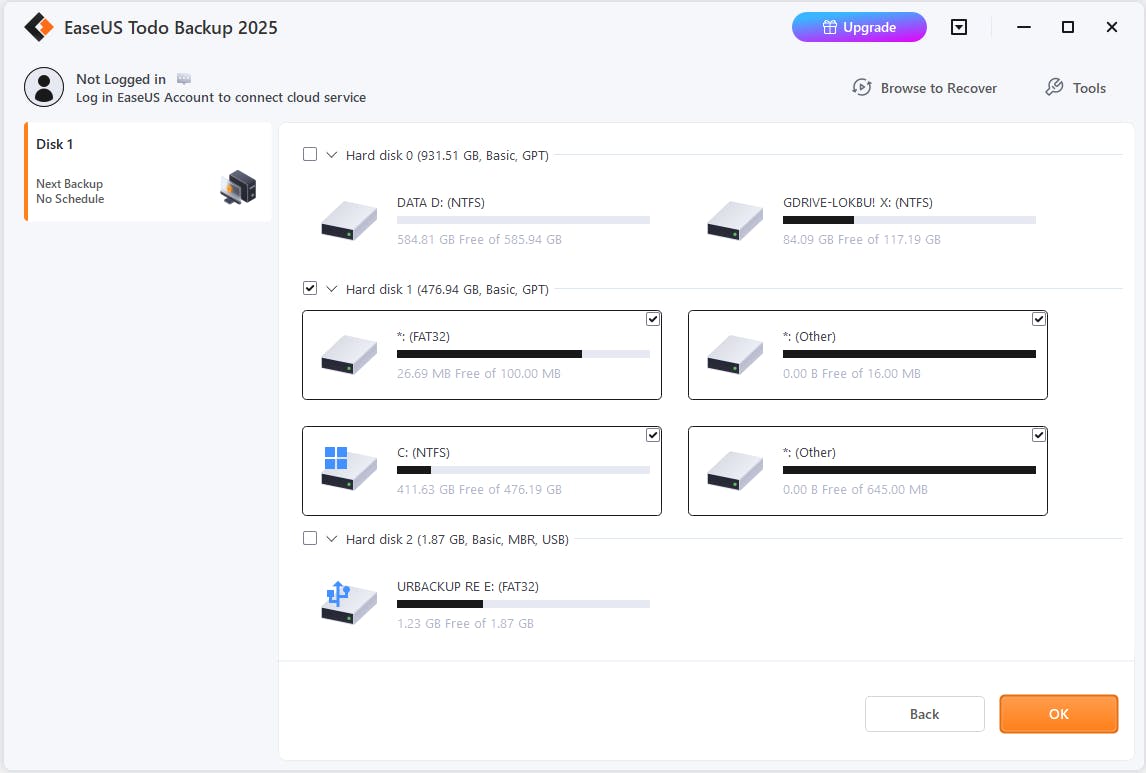Click the 16.00 MB Other partition drive icon
The image size is (1146, 773).
(735, 354)
